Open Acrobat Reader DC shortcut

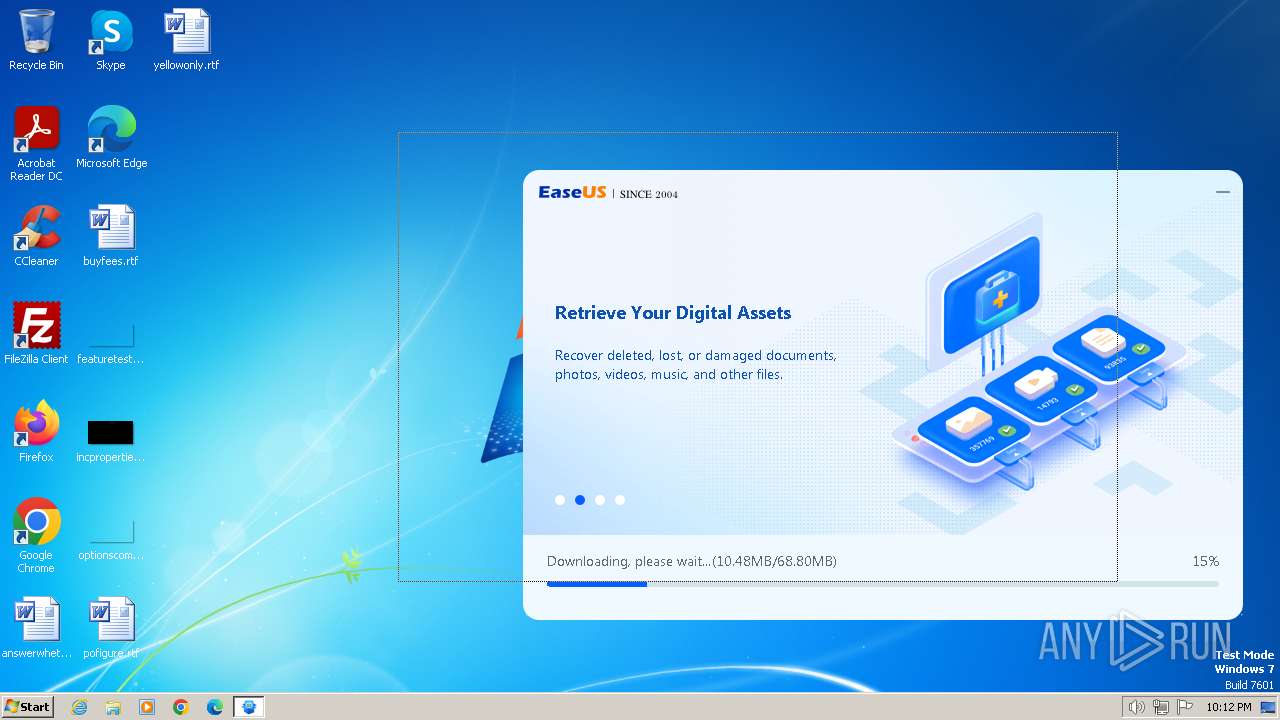pyautogui.click(x=36, y=144)
